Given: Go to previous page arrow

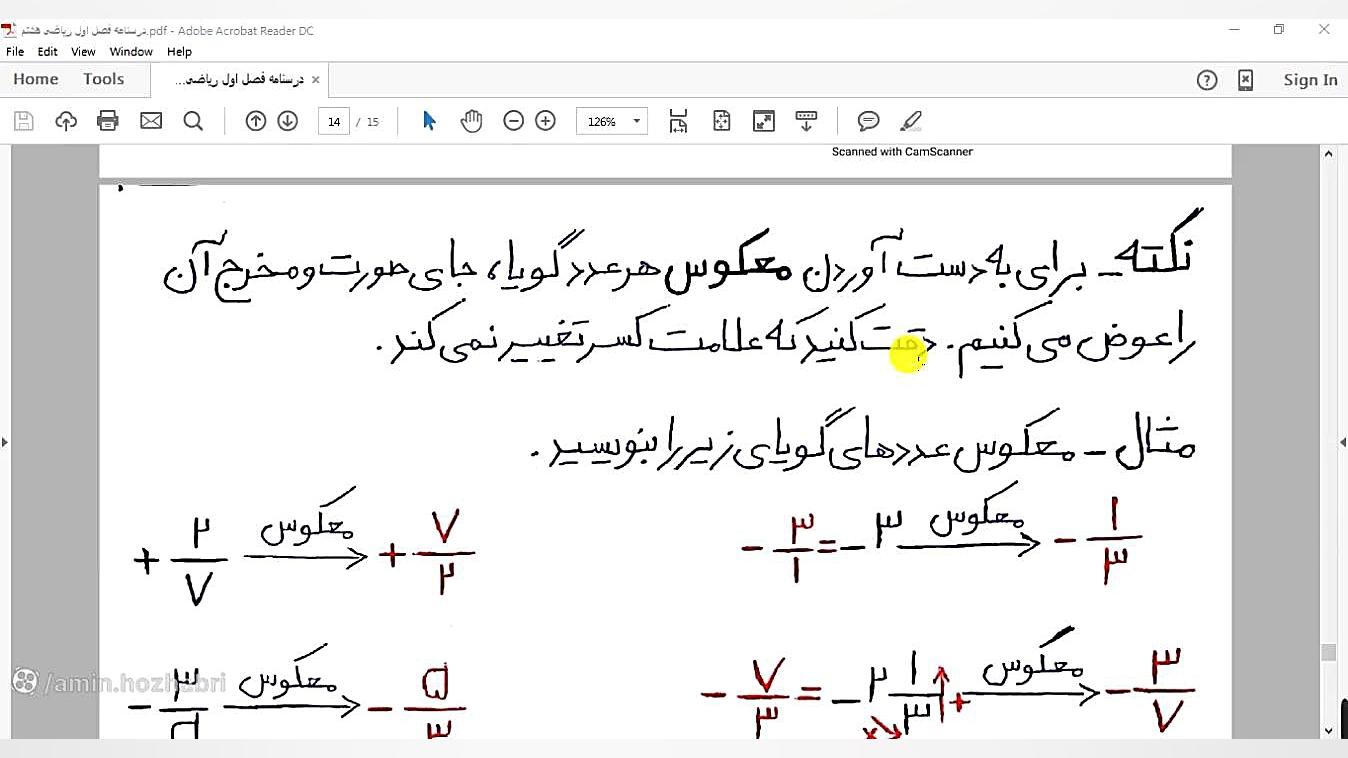Looking at the screenshot, I should click(256, 121).
